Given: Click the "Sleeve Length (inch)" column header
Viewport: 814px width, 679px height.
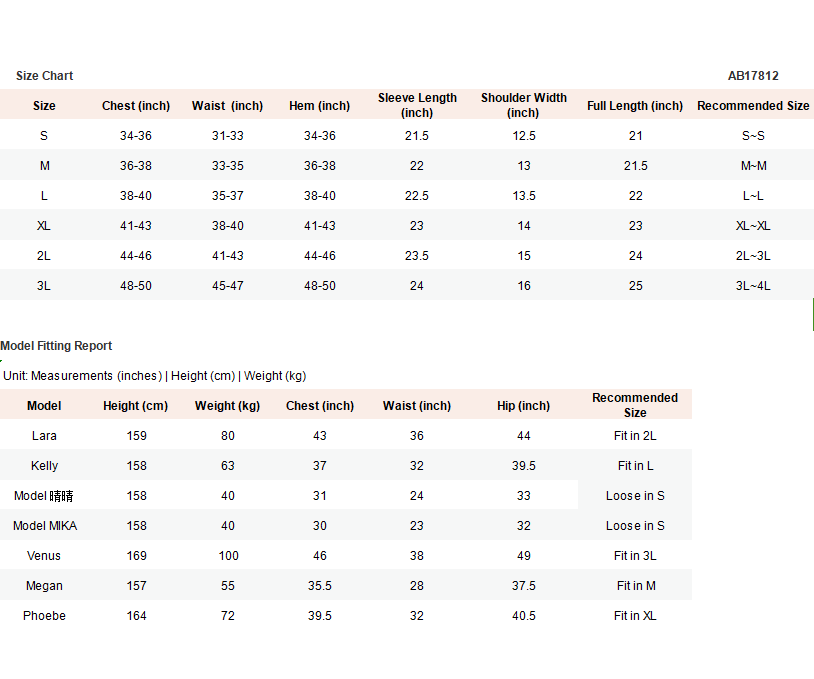Looking at the screenshot, I should coord(417,105).
